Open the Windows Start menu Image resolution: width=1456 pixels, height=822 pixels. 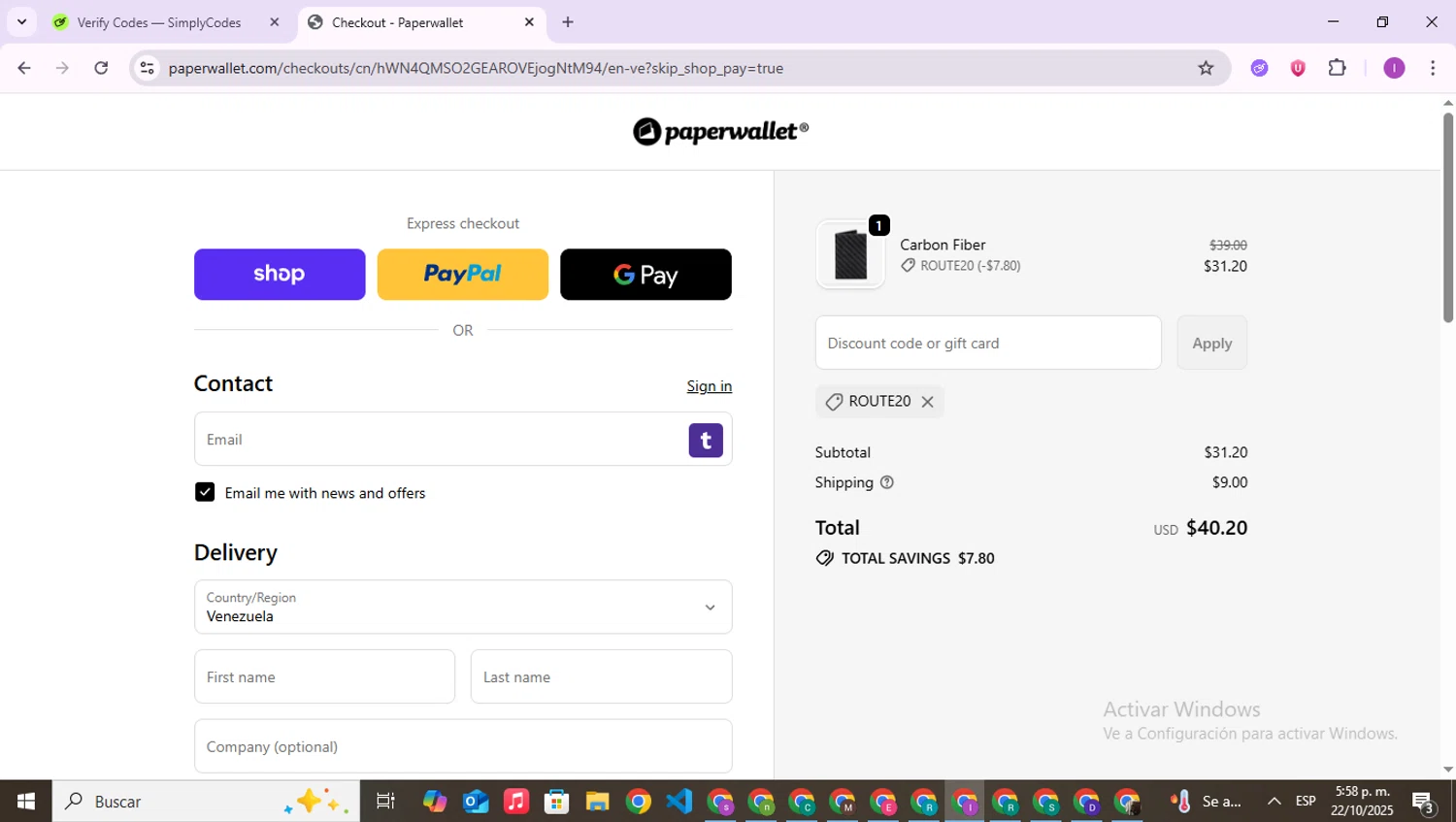[x=26, y=802]
